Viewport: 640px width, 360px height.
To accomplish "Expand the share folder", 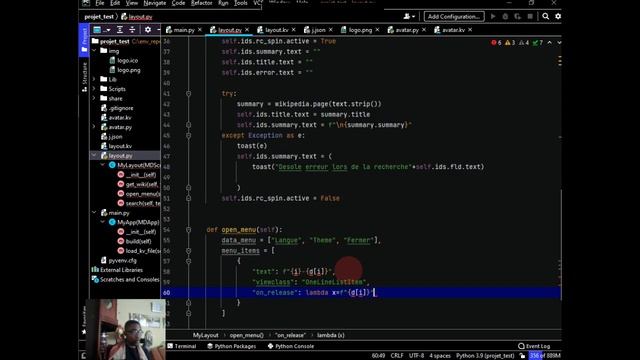I will [94, 98].
